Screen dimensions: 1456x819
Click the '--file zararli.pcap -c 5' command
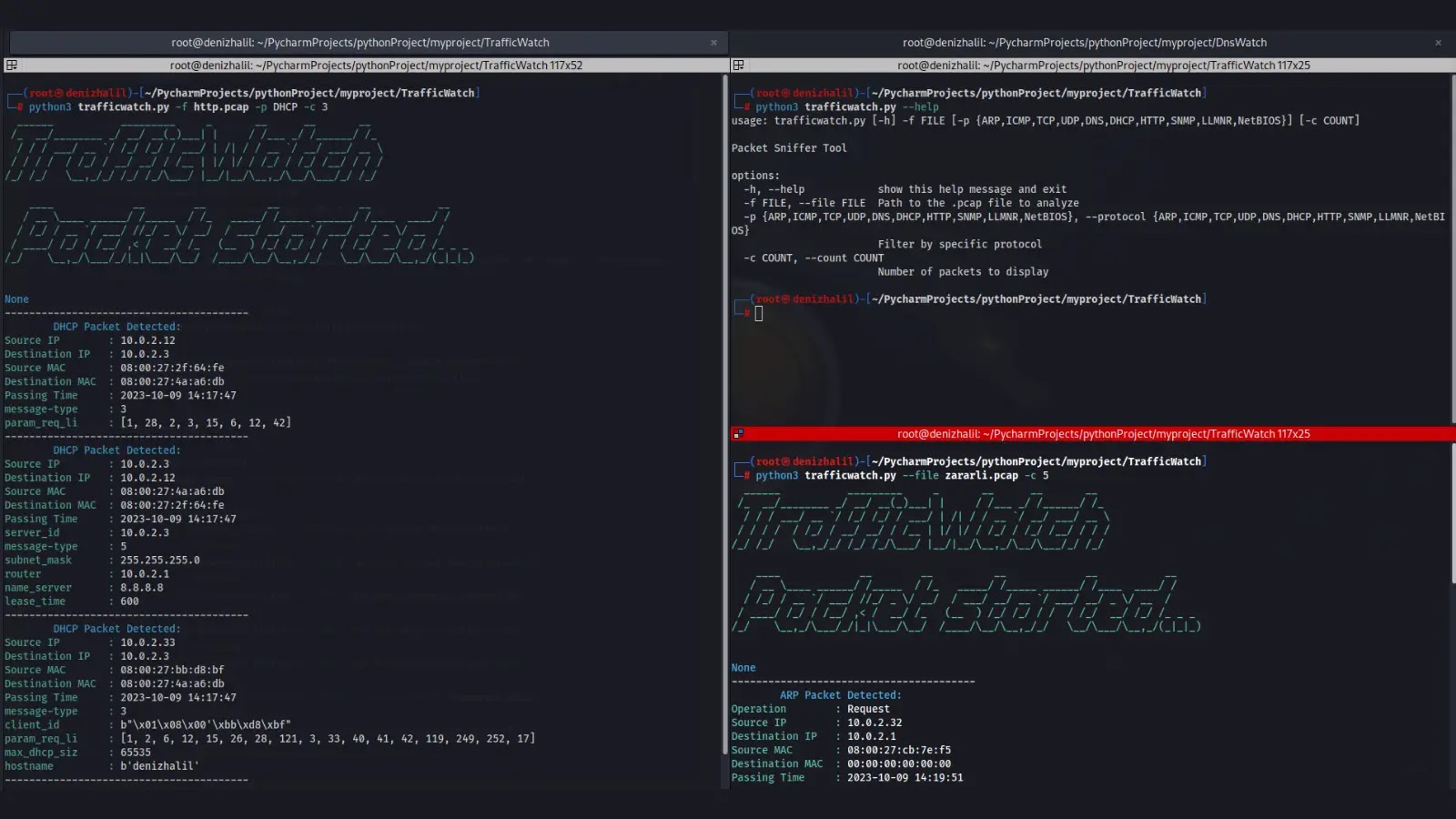[902, 475]
